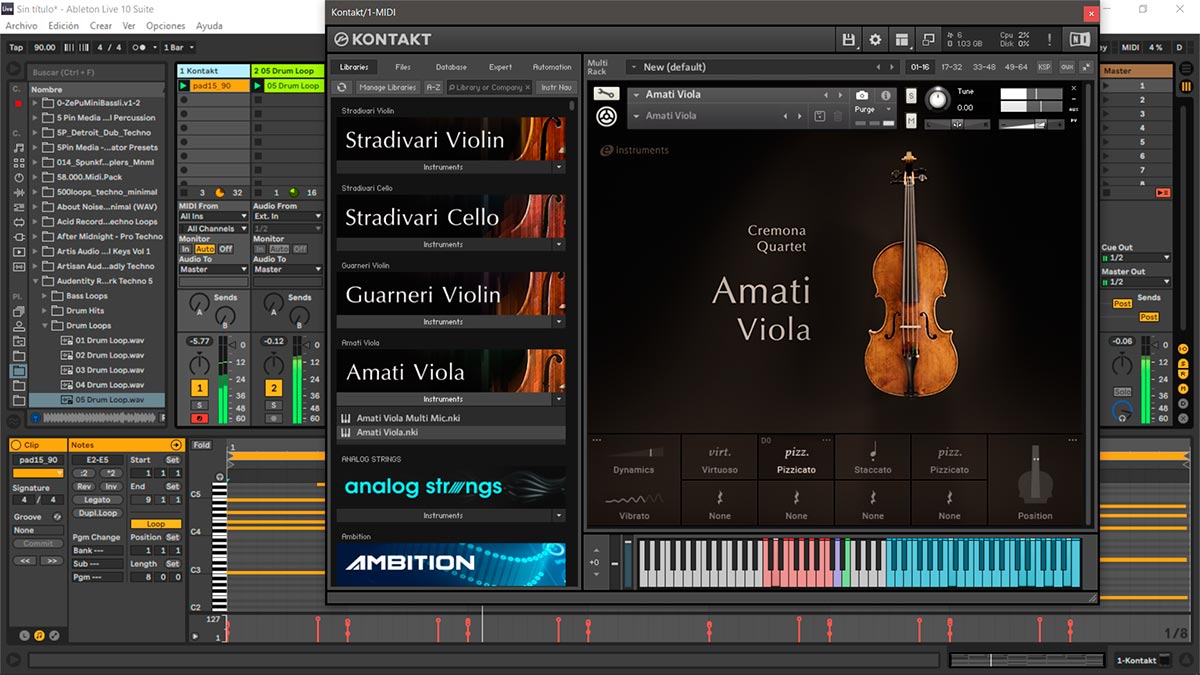Set track 1 Monitor to In
Viewport: 1200px width, 675px height.
(185, 249)
